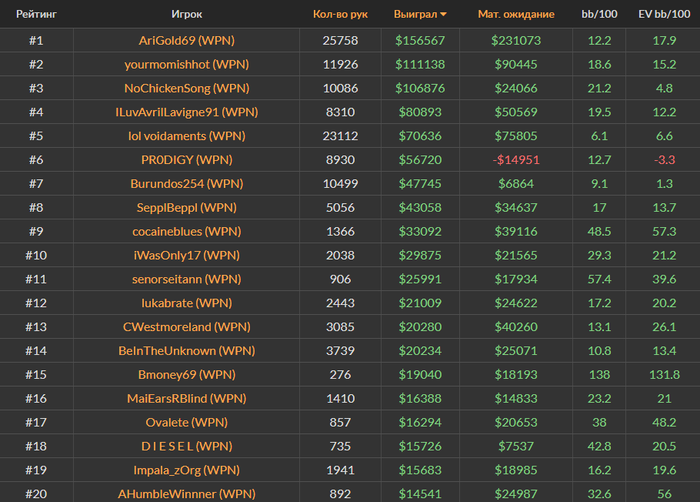
Task: Sort table by Выиграл column
Action: pos(416,15)
